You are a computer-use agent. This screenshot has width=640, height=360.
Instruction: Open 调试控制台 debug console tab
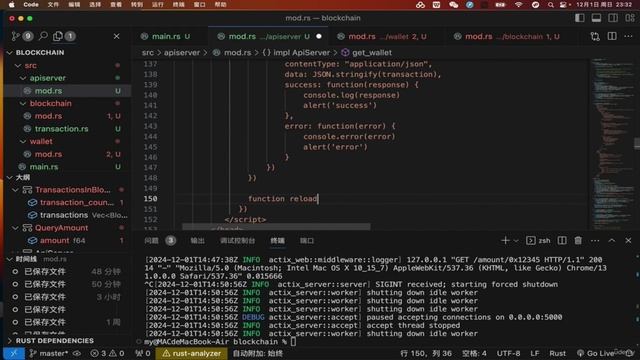(238, 240)
